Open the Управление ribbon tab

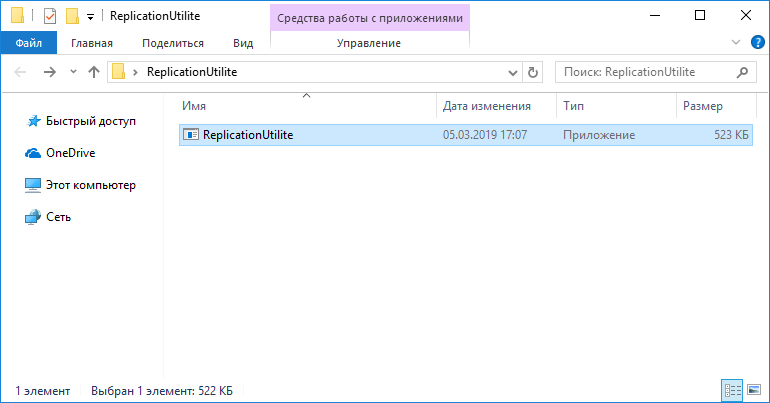click(x=369, y=43)
